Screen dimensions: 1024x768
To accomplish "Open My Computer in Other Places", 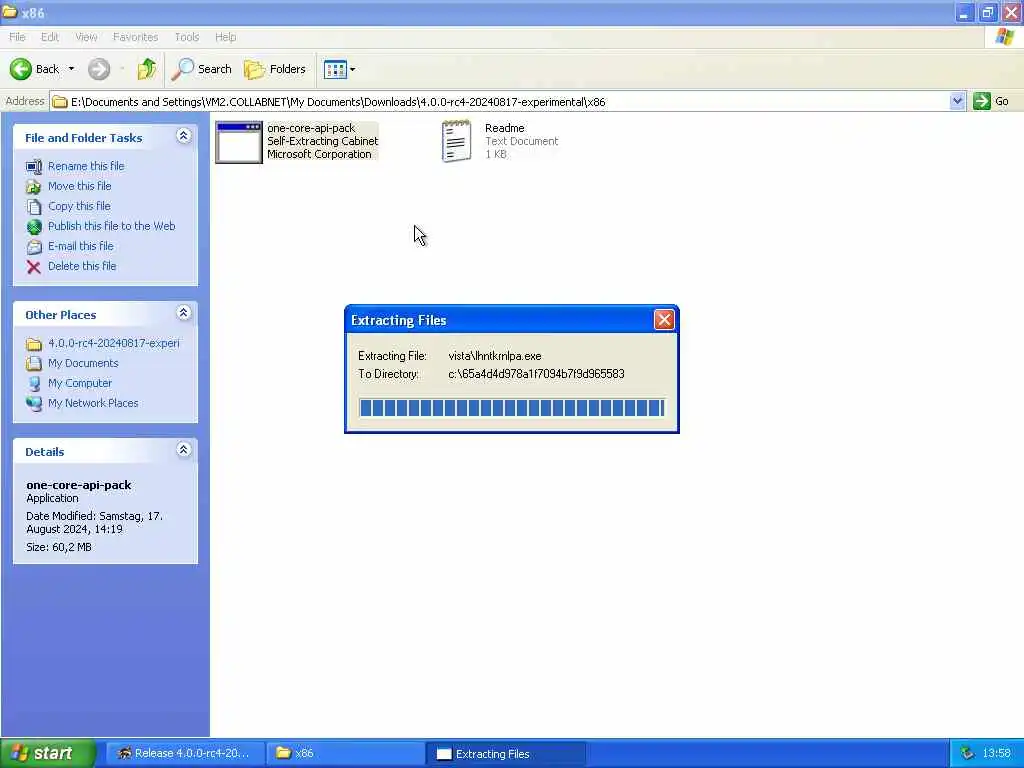I will [80, 383].
